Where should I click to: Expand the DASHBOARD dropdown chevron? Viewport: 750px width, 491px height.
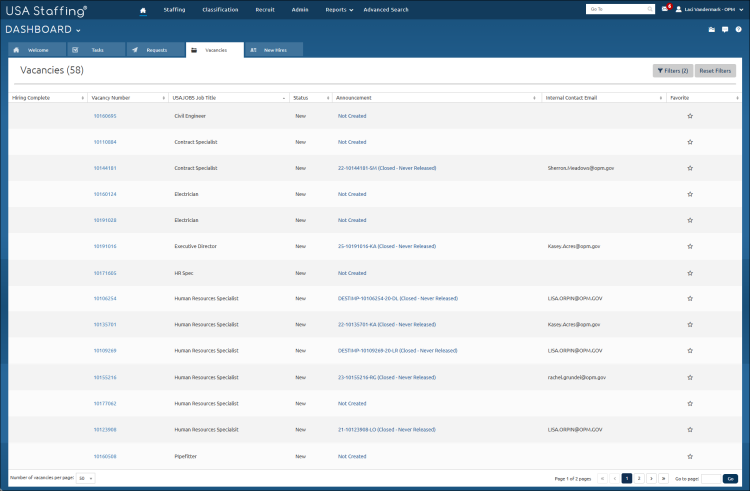point(78,31)
